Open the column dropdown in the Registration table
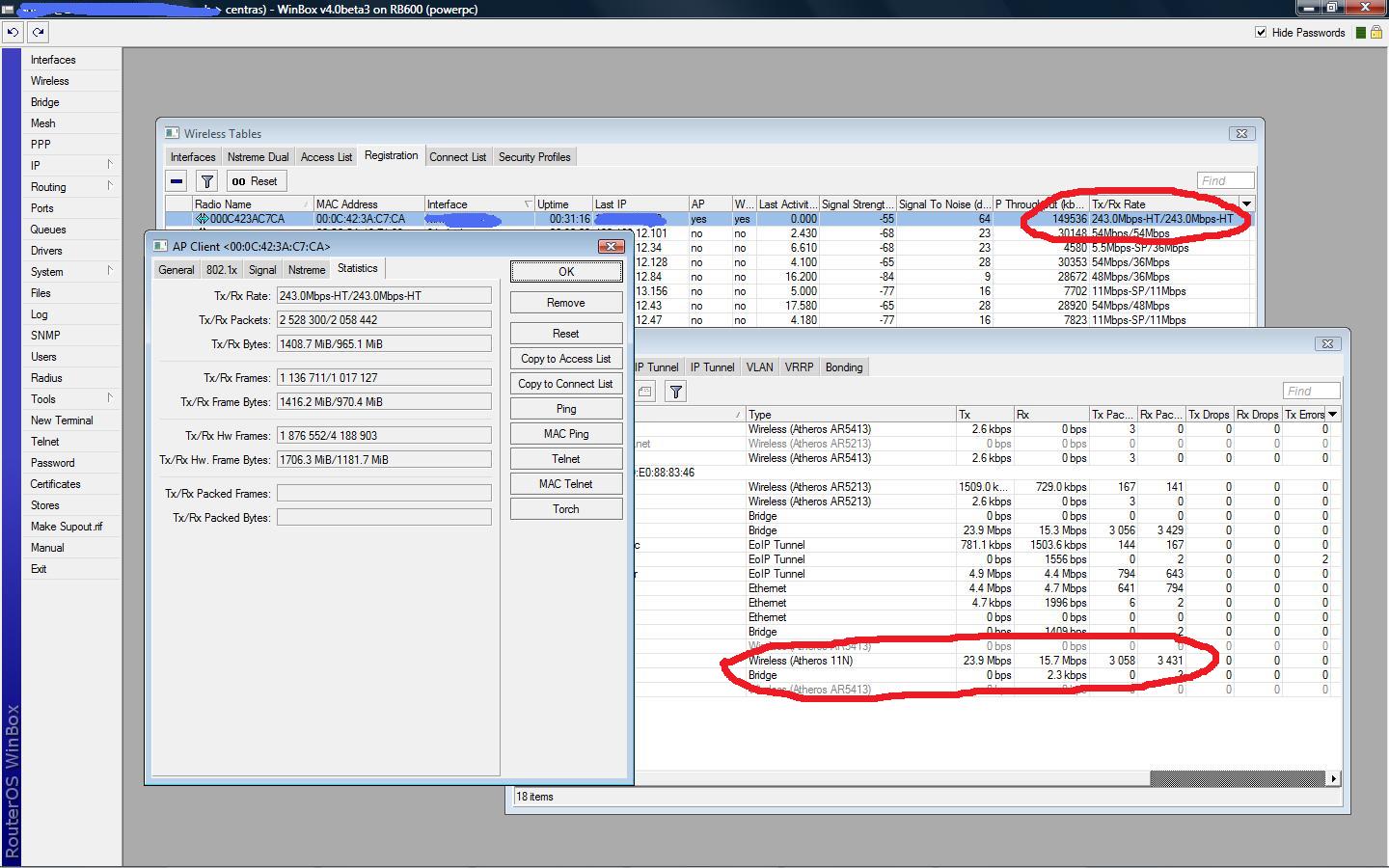The height and width of the screenshot is (868, 1389). 1246,203
